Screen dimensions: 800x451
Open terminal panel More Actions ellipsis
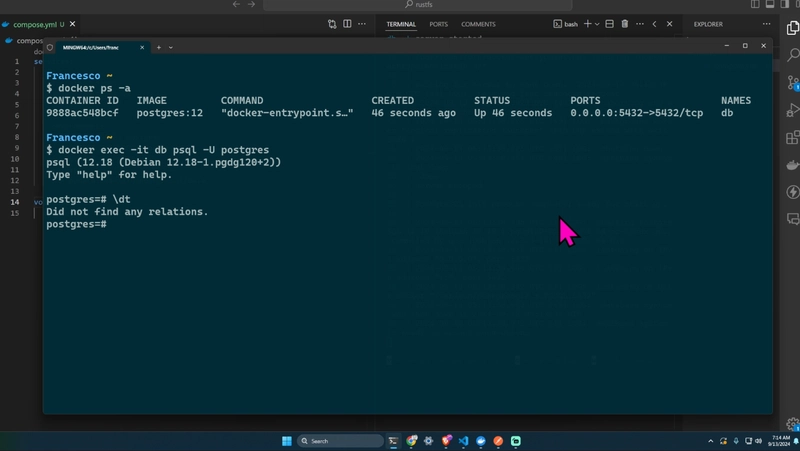point(640,23)
